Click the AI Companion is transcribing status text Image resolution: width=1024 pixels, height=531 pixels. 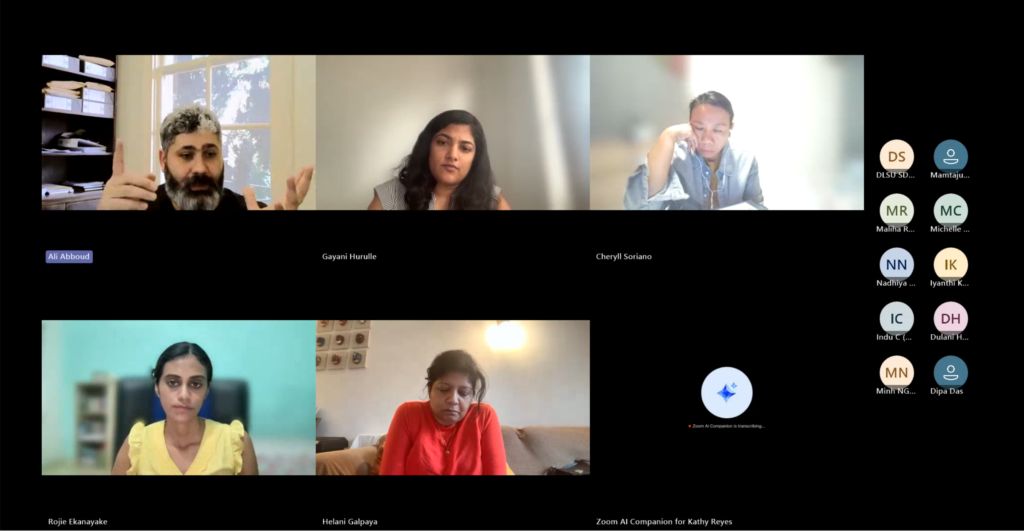point(726,426)
